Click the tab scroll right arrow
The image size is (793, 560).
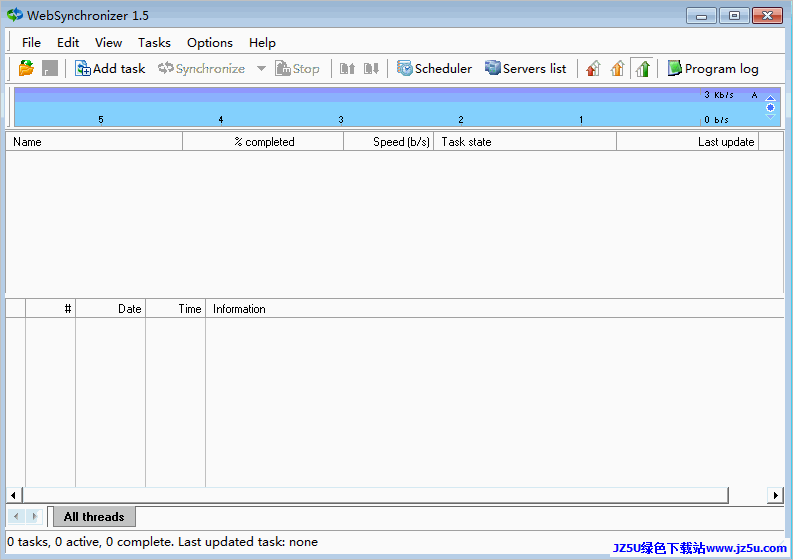click(34, 516)
